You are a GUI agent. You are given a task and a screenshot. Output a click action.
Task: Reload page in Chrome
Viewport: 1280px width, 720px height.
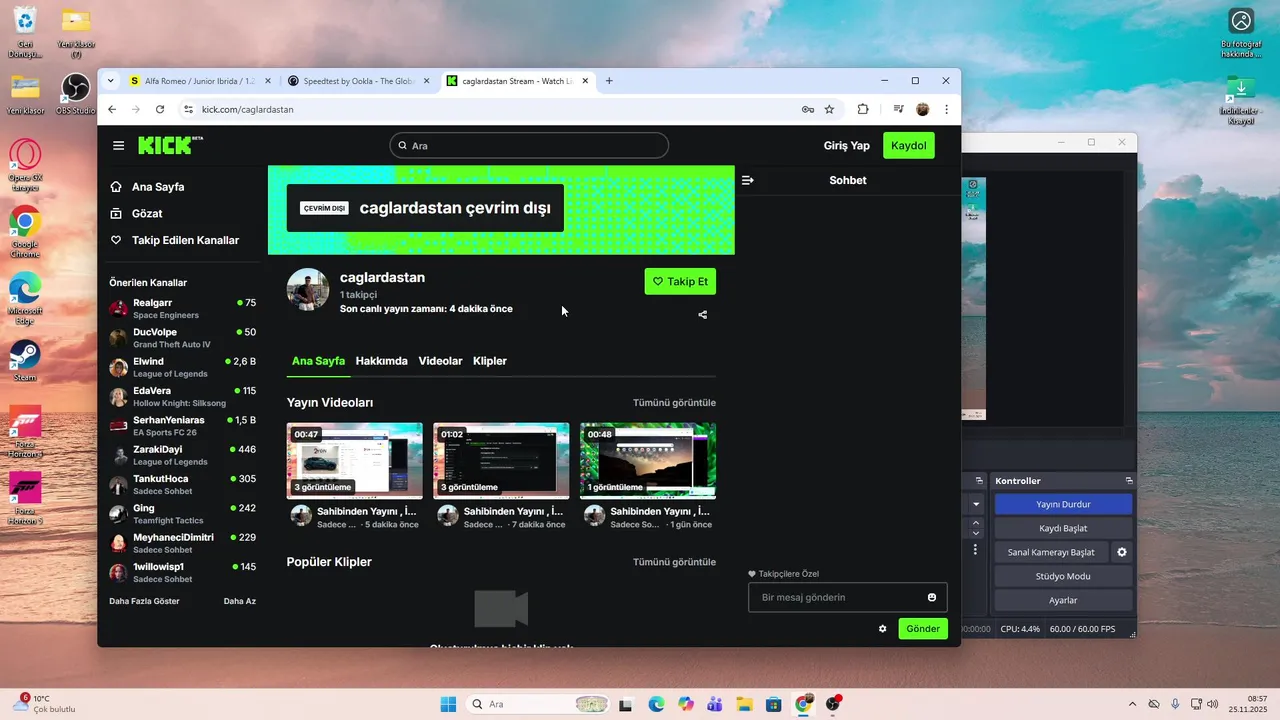[160, 109]
